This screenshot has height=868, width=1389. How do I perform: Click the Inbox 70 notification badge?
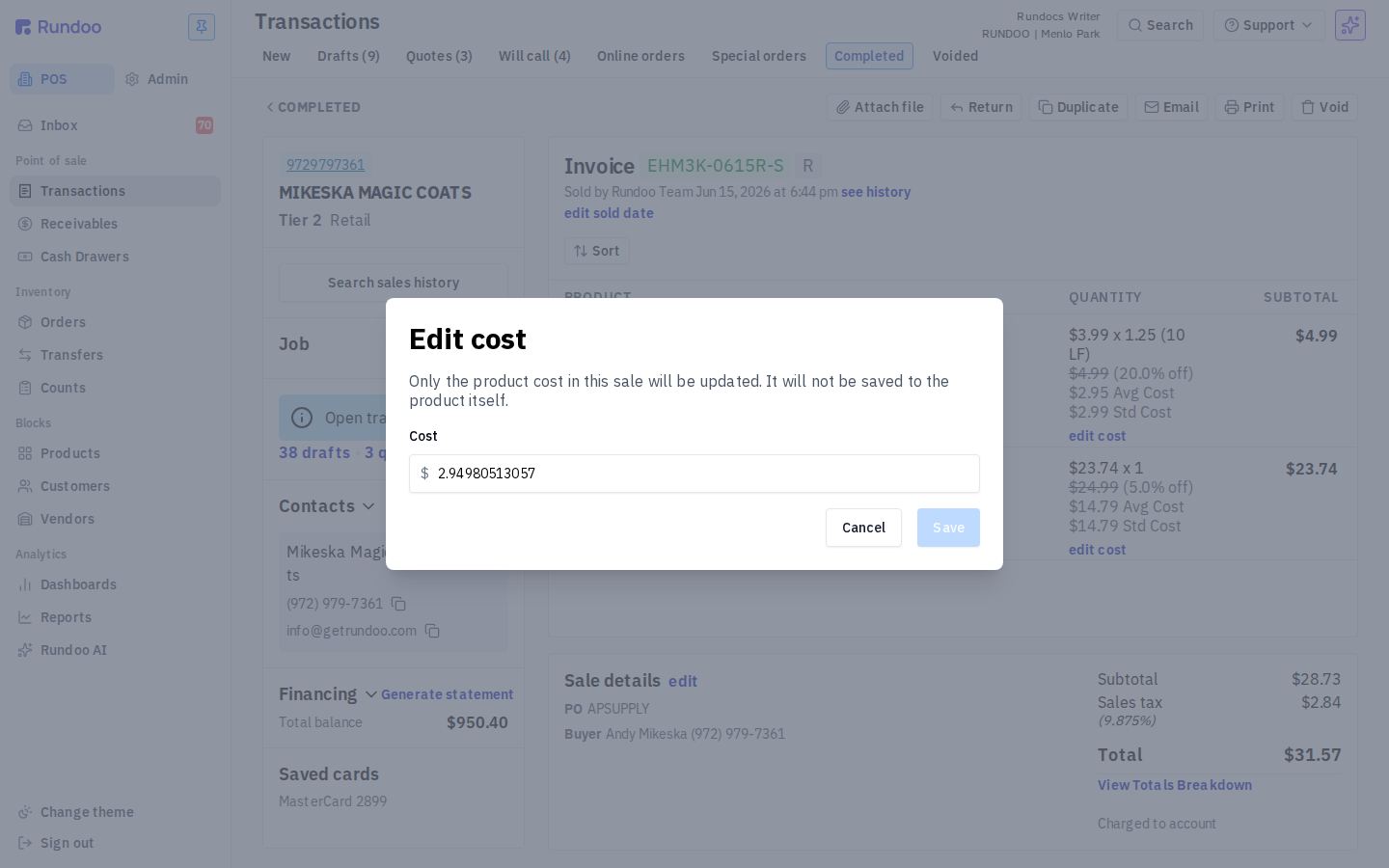pos(204,125)
